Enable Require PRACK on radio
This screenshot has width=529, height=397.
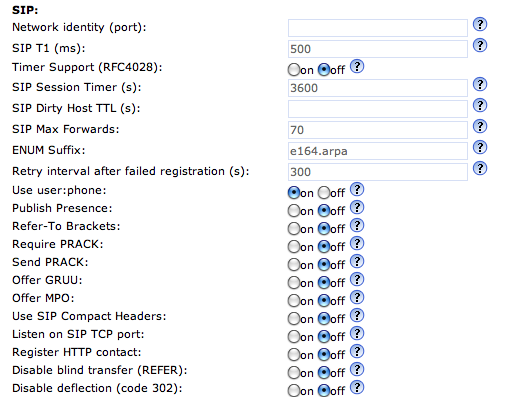(294, 247)
